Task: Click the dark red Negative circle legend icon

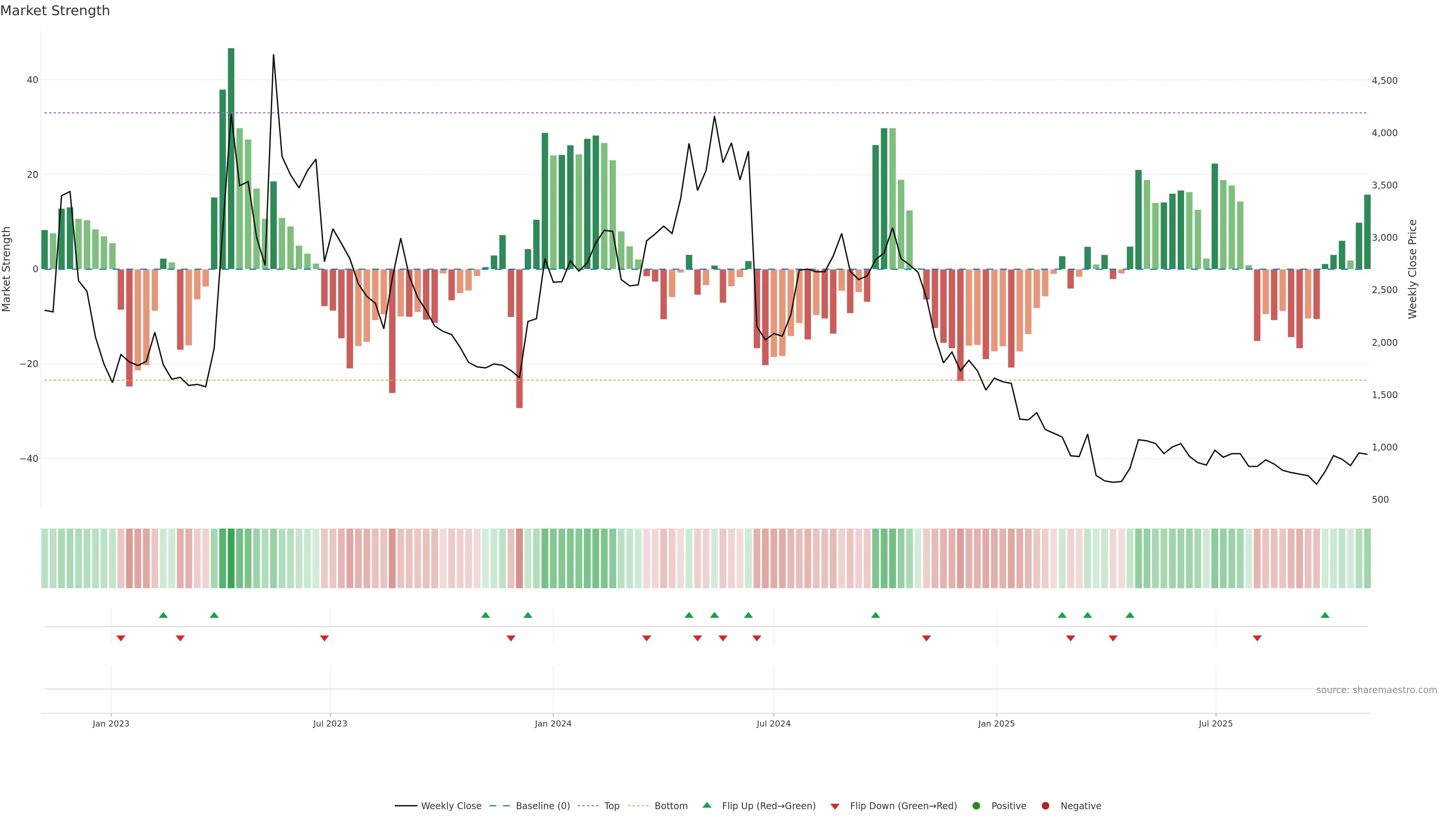Action: [1045, 806]
